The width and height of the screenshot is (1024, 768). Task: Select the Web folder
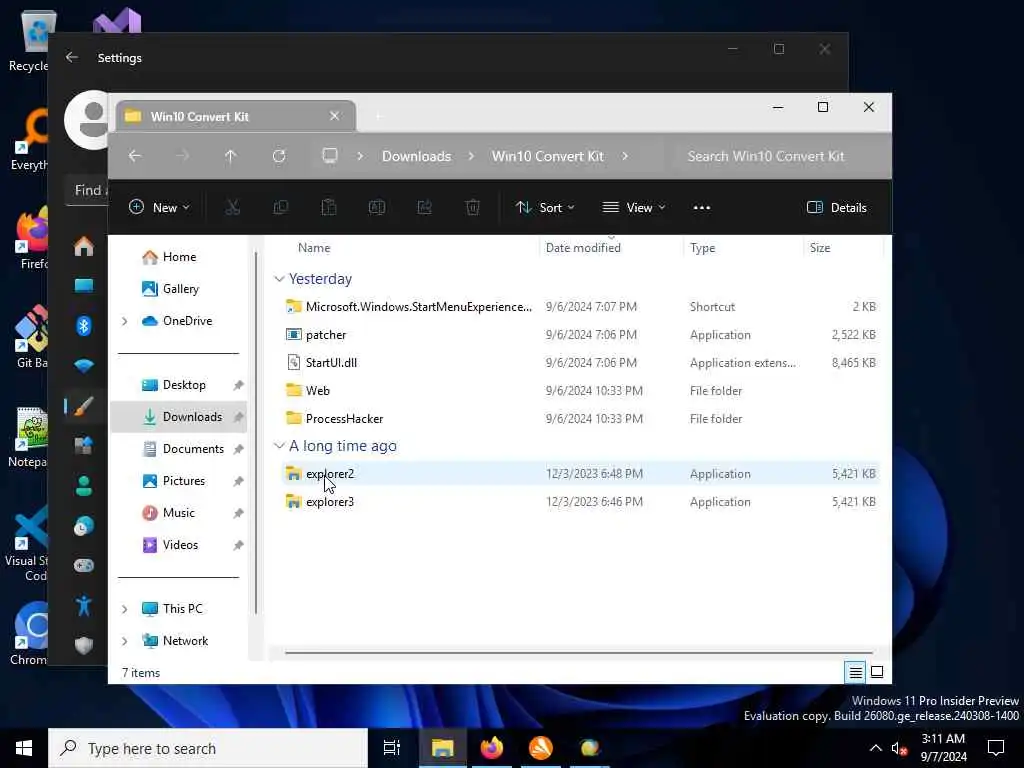(x=581, y=391)
